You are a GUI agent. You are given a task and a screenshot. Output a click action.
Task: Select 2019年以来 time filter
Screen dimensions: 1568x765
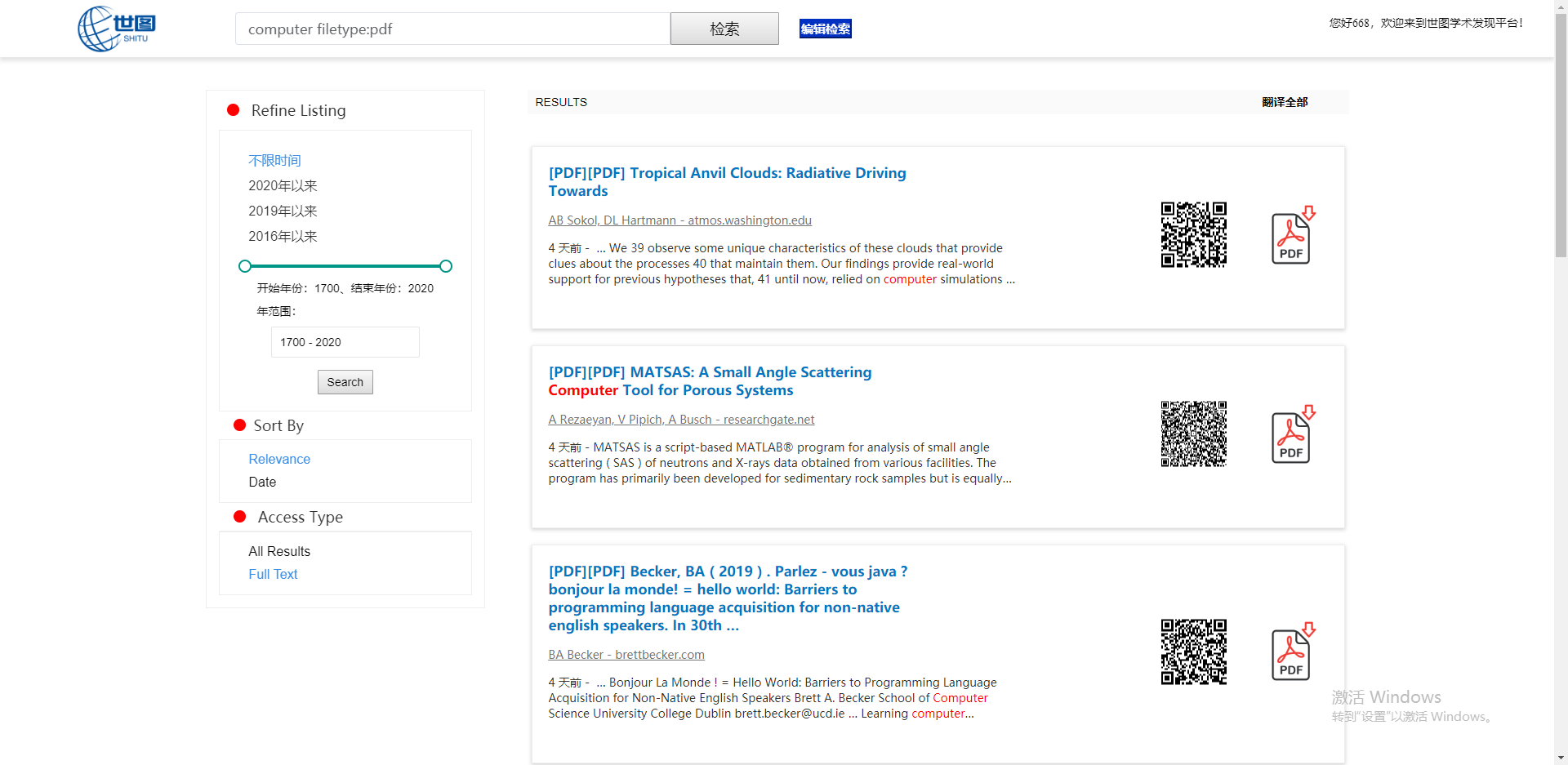click(283, 211)
